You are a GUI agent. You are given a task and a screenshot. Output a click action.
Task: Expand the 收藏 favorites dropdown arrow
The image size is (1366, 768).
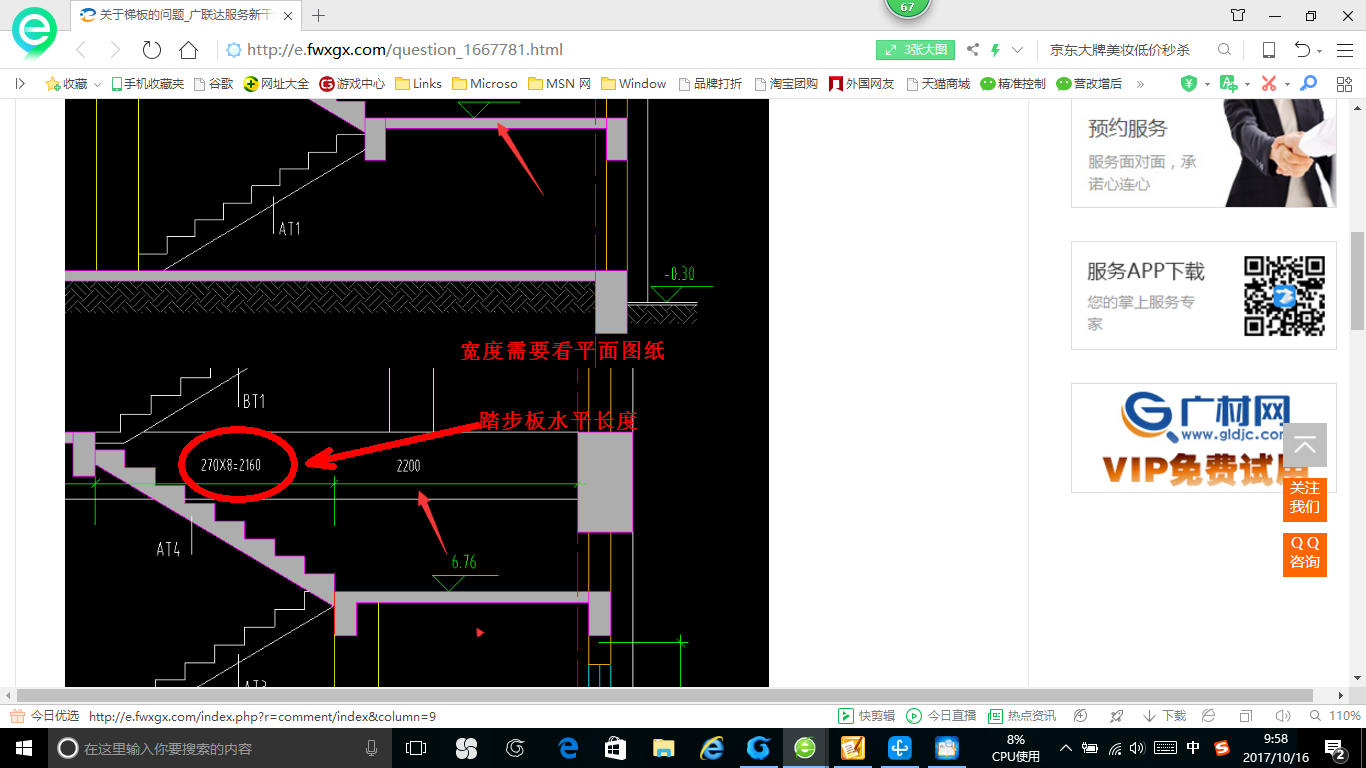pos(97,85)
